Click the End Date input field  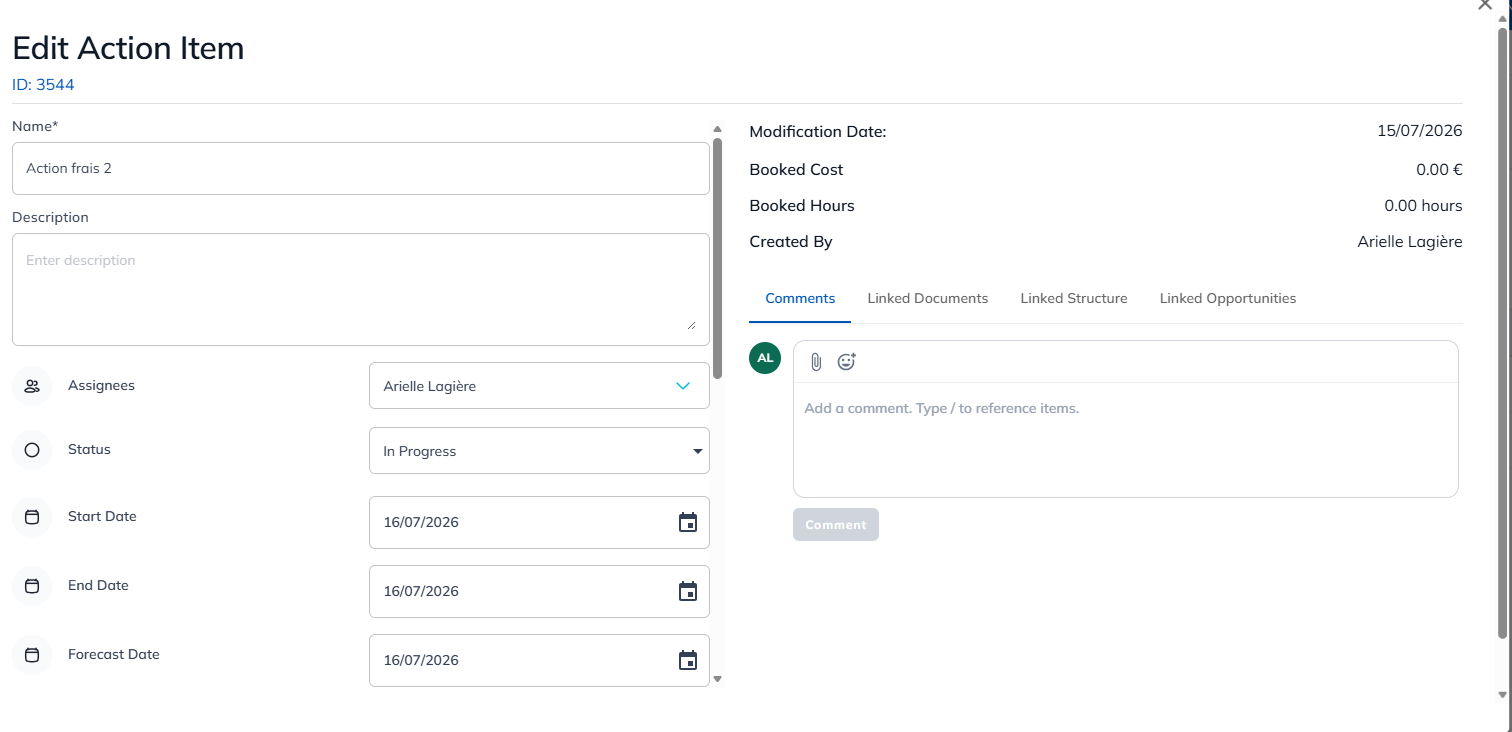539,591
